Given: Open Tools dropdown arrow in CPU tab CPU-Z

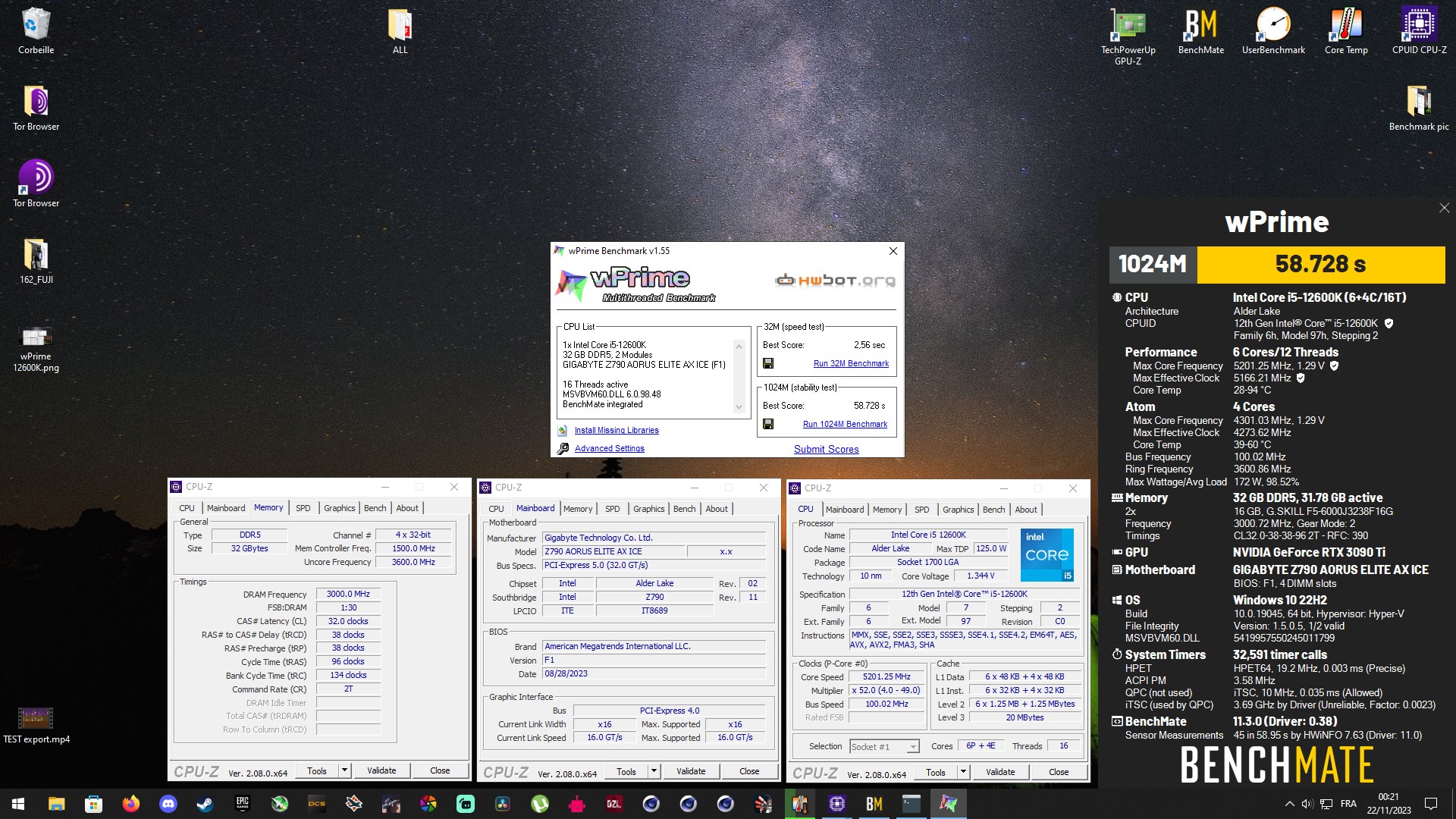Looking at the screenshot, I should pyautogui.click(x=963, y=772).
